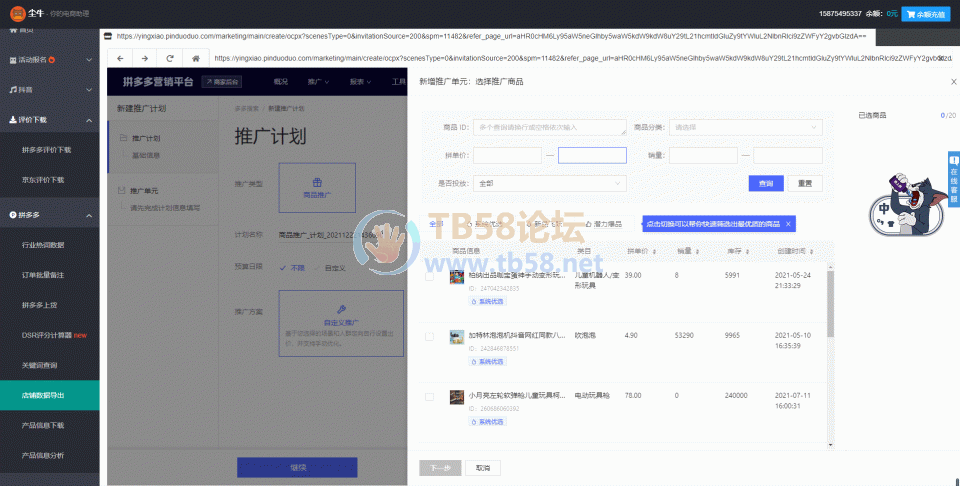Viewport: 960px width, 486px height.
Task: Open 产品信息下载 sidebar item
Action: 43,425
